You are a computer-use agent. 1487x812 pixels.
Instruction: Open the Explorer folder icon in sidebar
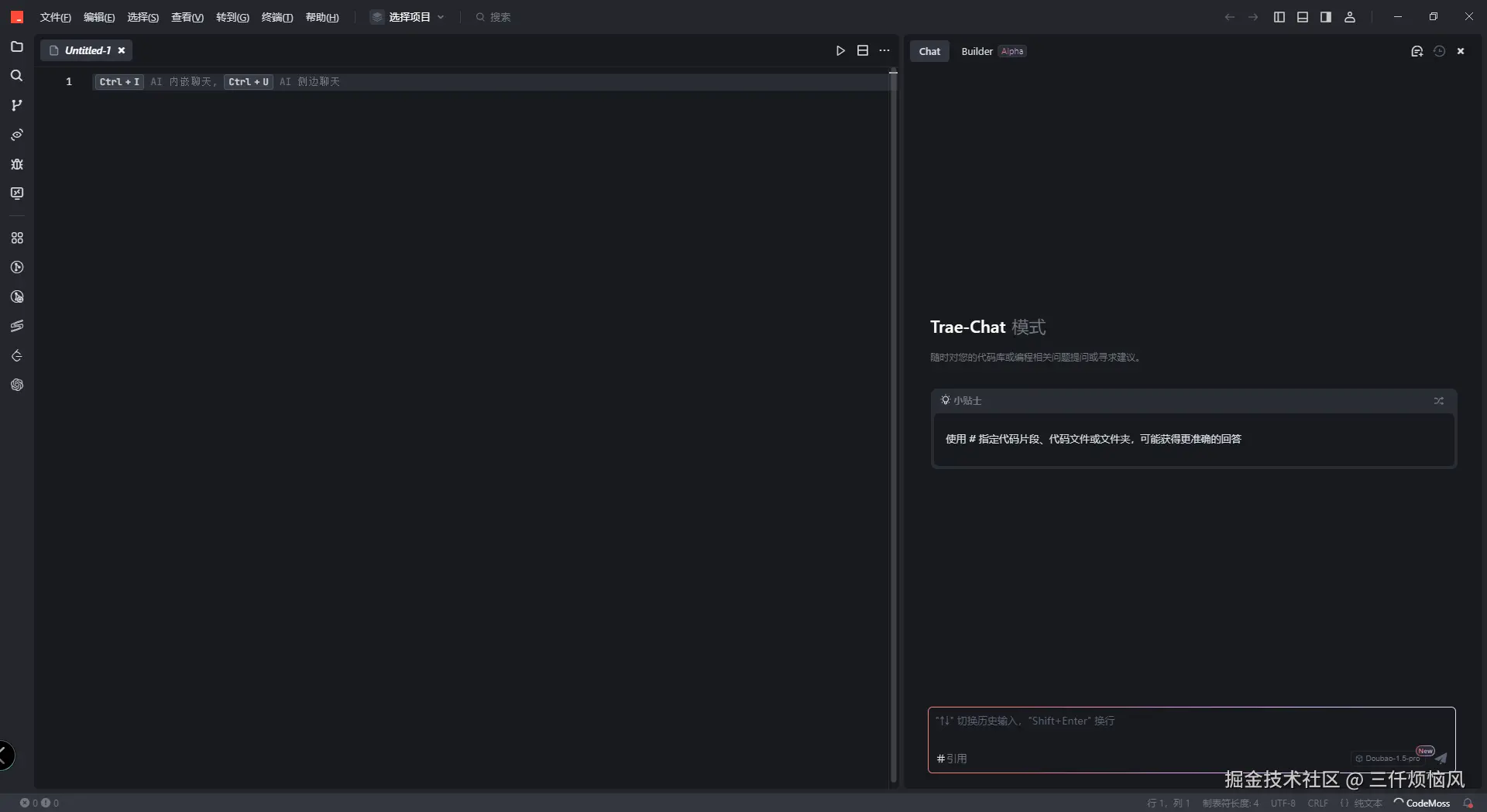tap(16, 46)
